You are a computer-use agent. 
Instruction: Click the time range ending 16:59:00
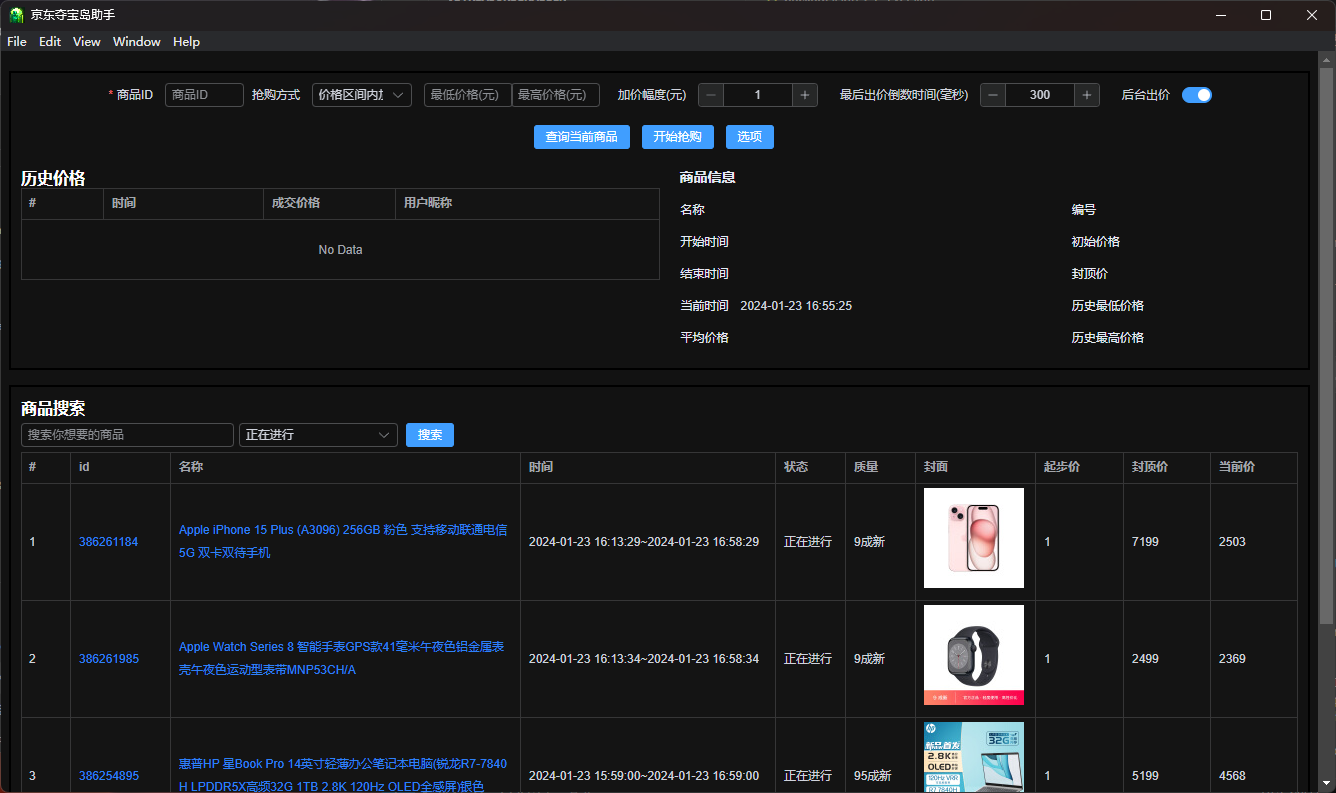pos(644,776)
